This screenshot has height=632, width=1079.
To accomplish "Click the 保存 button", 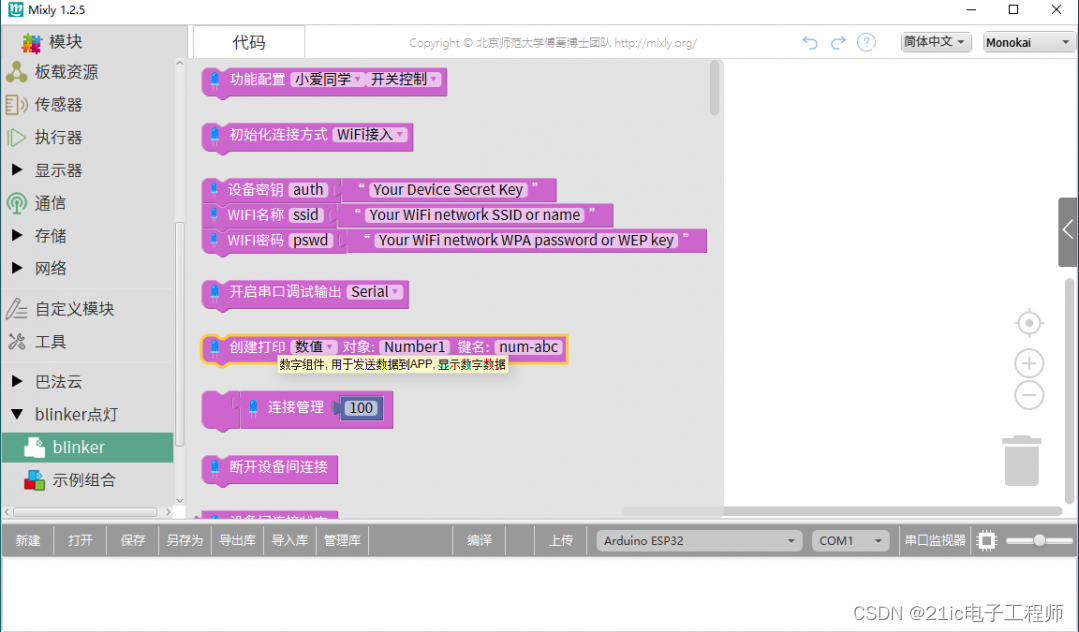I will pos(133,540).
